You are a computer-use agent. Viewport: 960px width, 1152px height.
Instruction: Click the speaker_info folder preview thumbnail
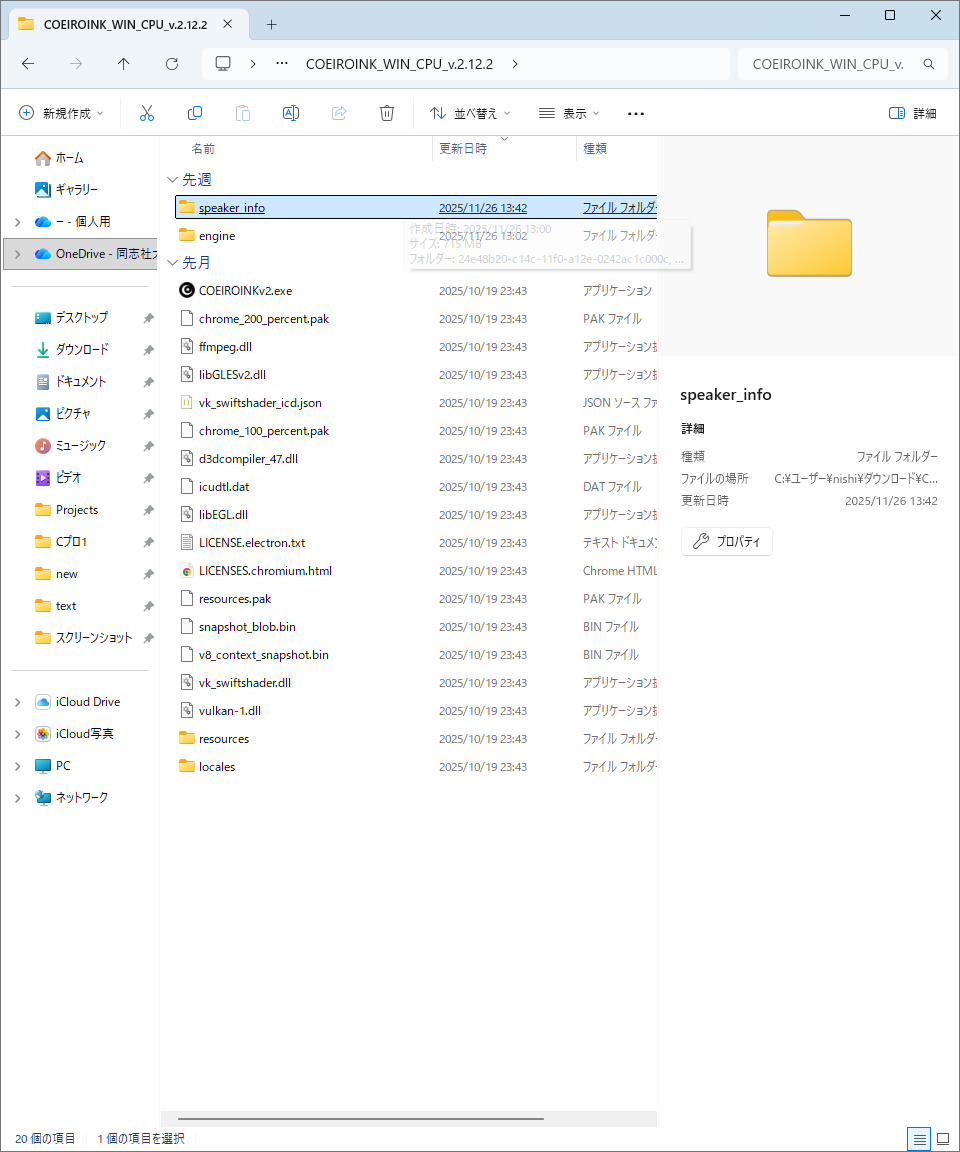click(x=809, y=243)
